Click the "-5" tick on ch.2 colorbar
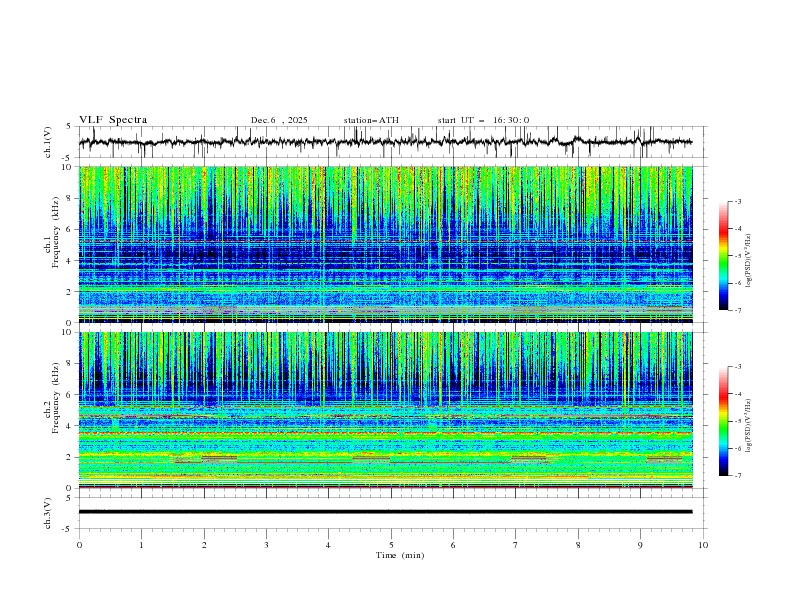Image resolution: width=792 pixels, height=612 pixels. 738,421
